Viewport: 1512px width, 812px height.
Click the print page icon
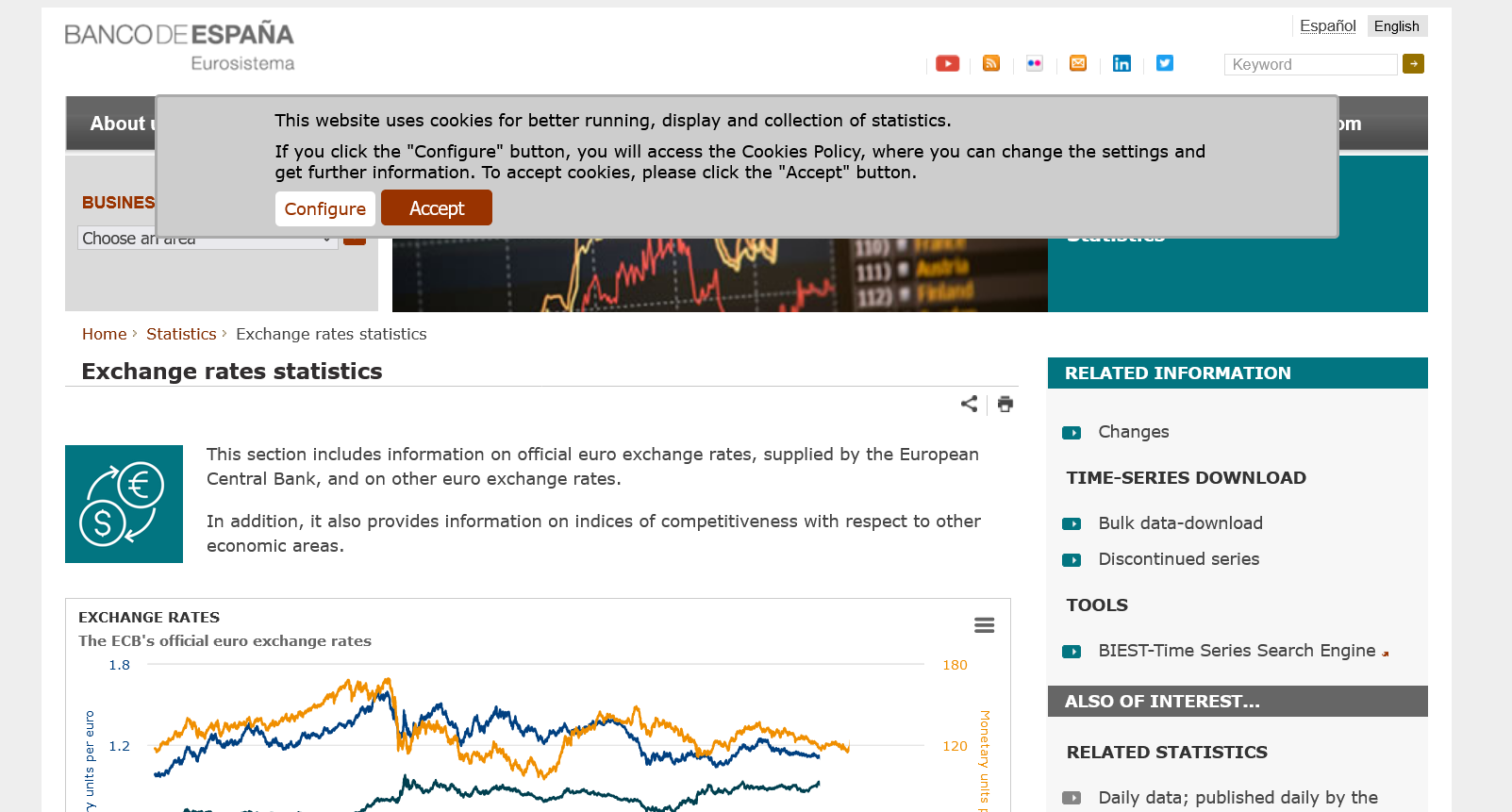coord(1005,404)
